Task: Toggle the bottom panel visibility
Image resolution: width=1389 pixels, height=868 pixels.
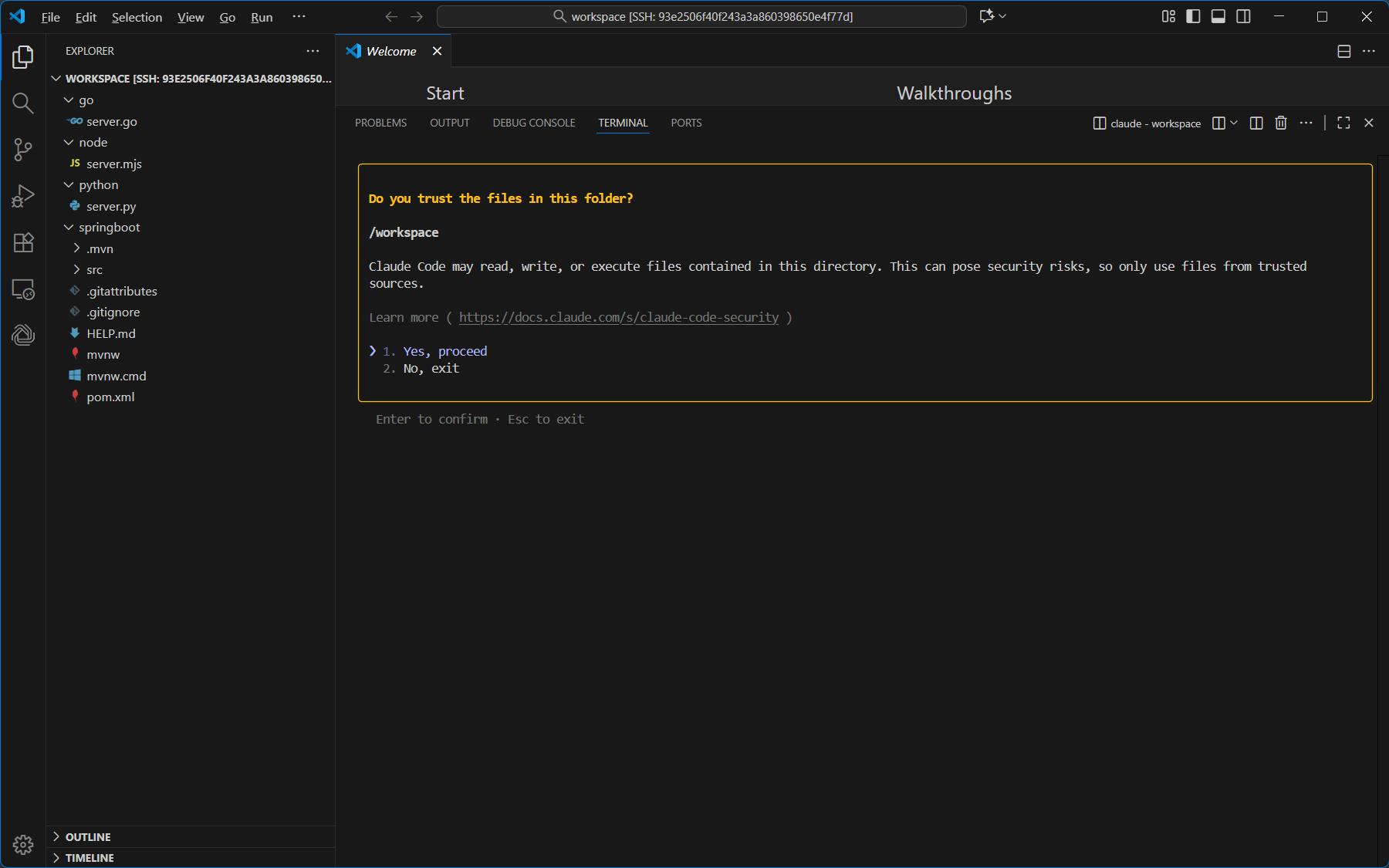Action: click(1218, 17)
